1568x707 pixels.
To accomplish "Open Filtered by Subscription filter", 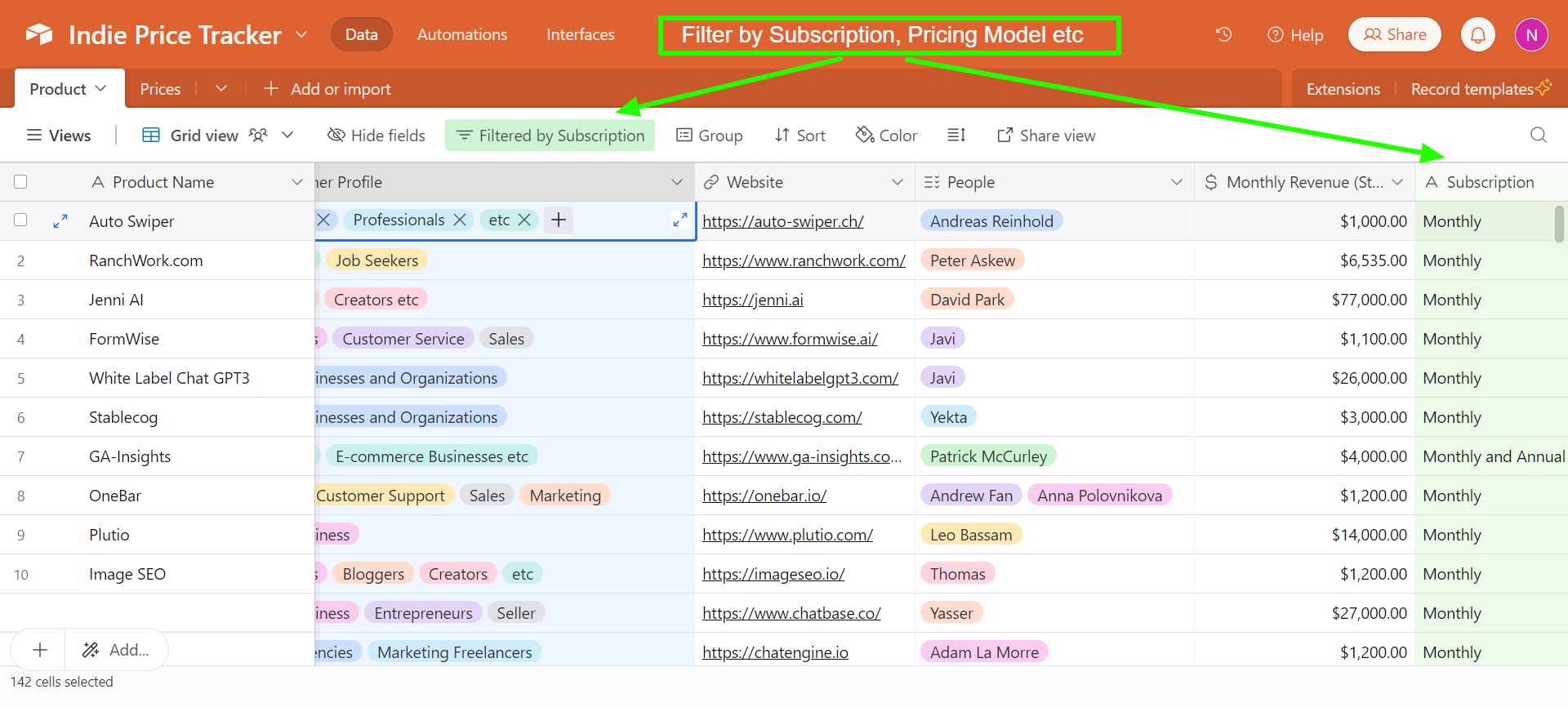I will tap(550, 135).
